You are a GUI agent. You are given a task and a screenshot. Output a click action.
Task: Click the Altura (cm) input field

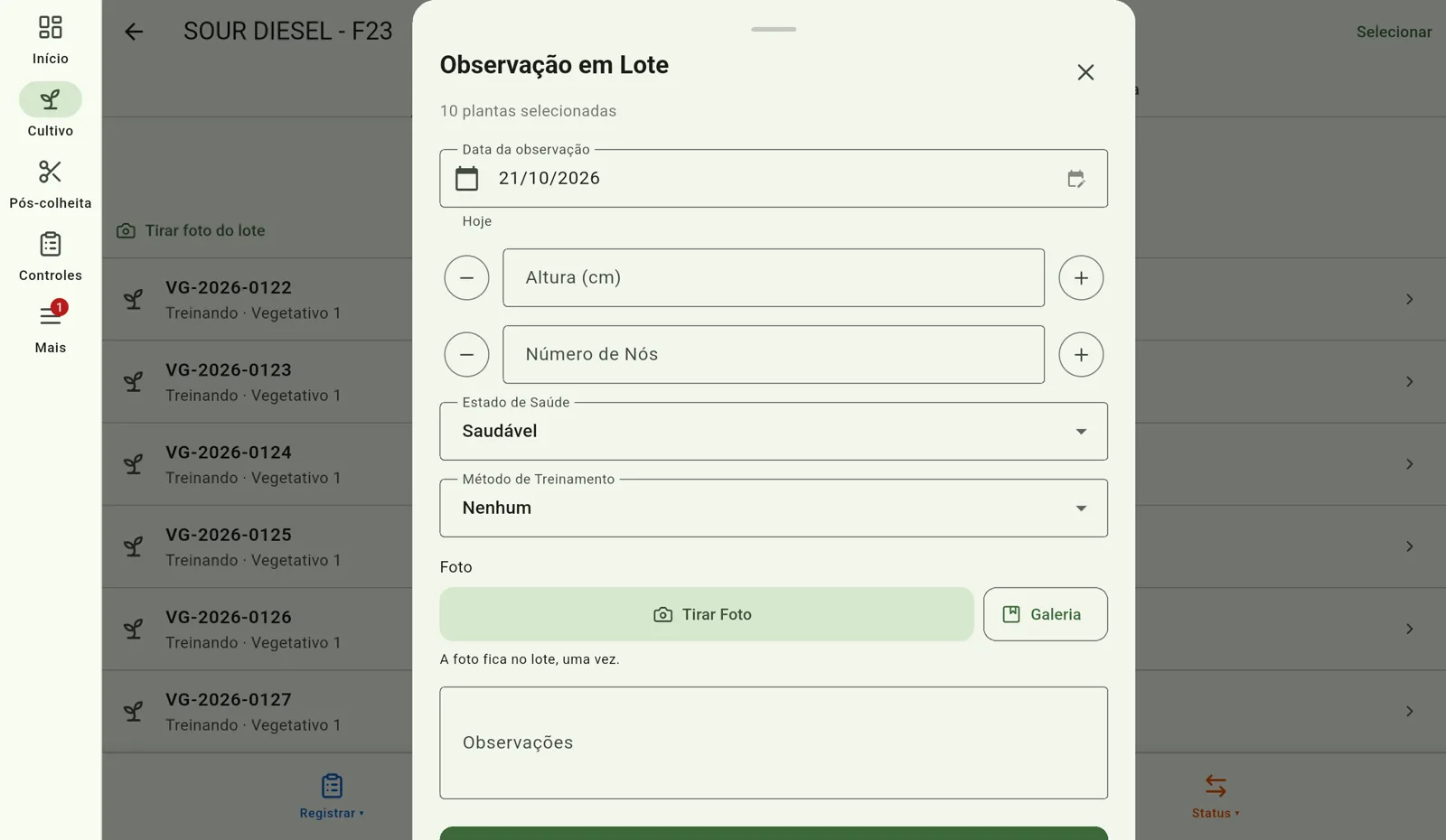(774, 277)
